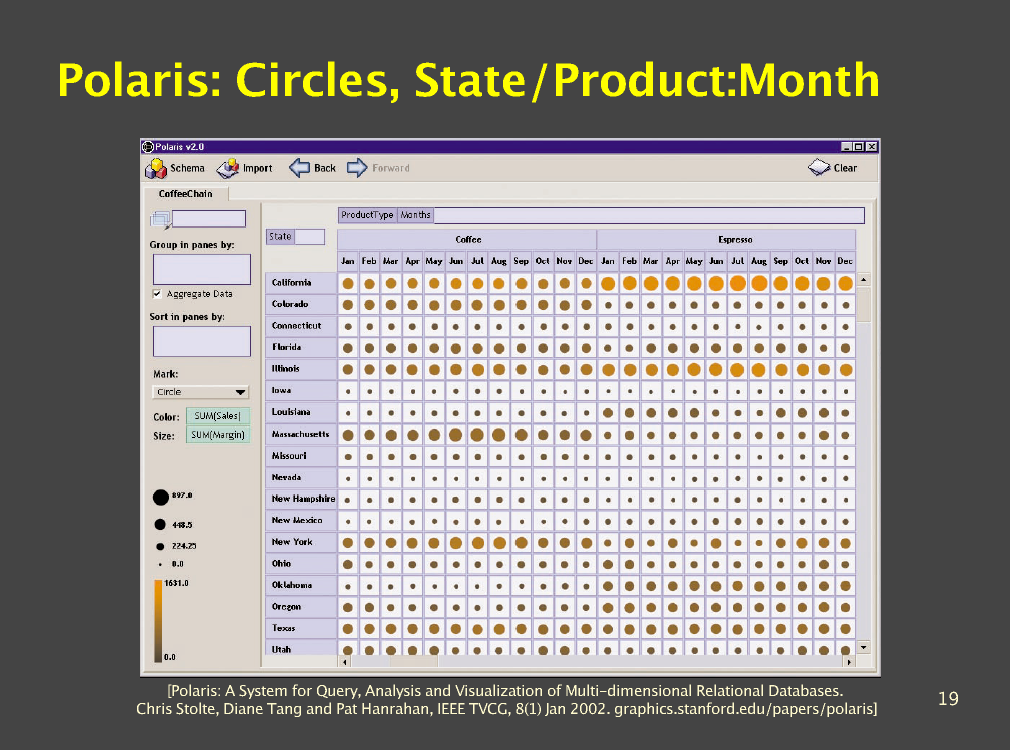This screenshot has width=1010, height=750.
Task: Click the horizontal scrollbar right arrow
Action: 849,662
